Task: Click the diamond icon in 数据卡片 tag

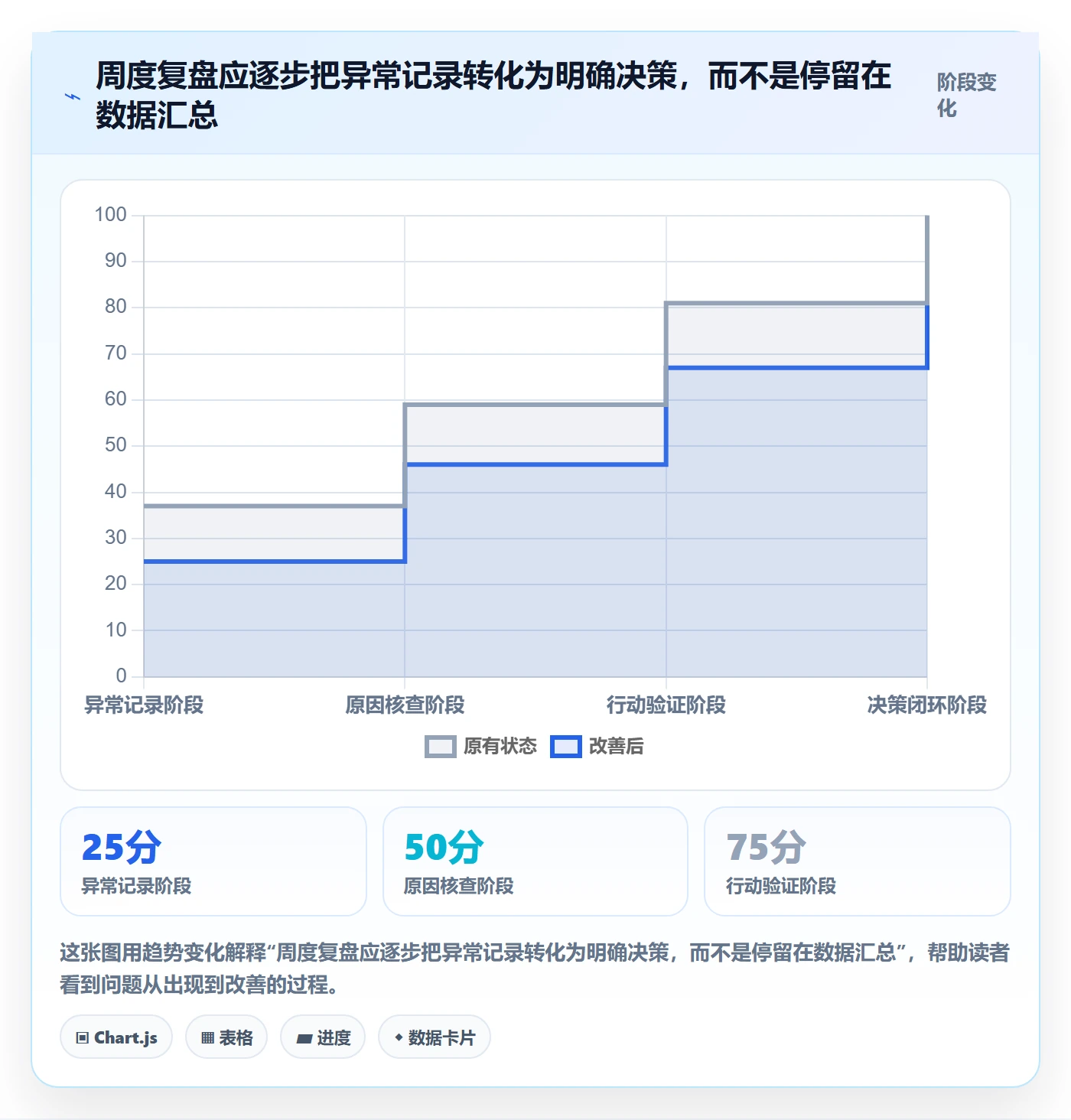Action: 399,1037
